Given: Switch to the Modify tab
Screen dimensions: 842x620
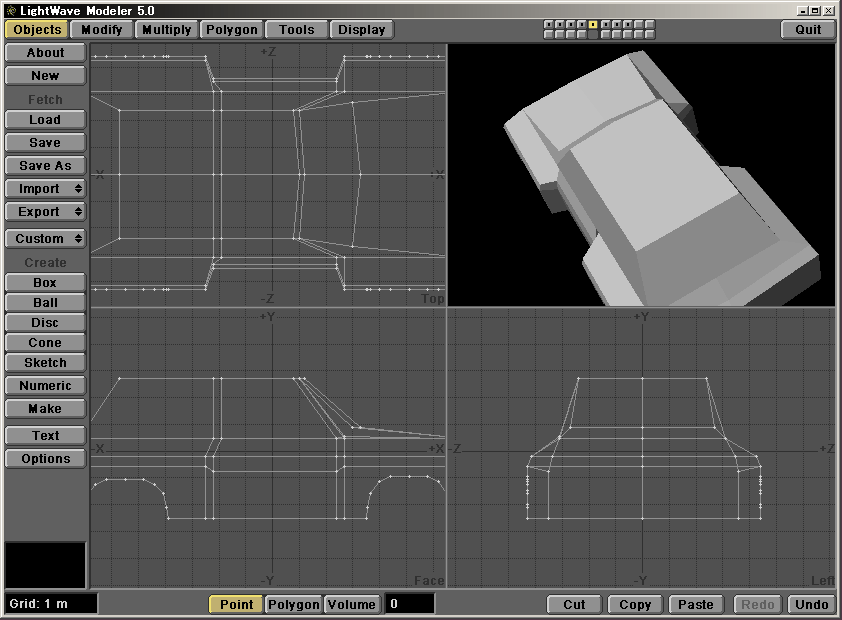Looking at the screenshot, I should (101, 30).
